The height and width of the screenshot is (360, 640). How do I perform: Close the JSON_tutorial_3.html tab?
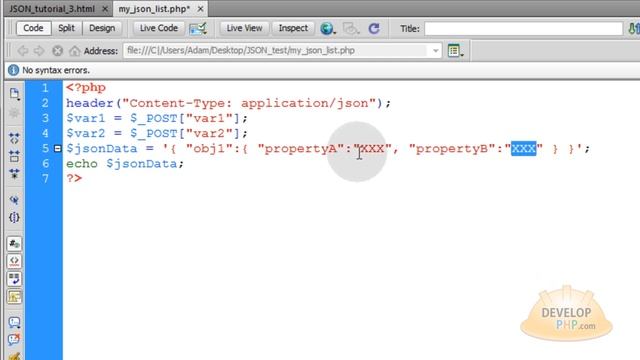(x=105, y=9)
